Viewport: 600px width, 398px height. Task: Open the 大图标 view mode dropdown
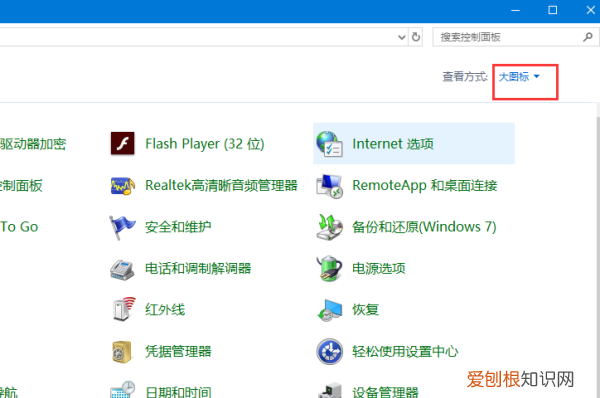click(519, 77)
